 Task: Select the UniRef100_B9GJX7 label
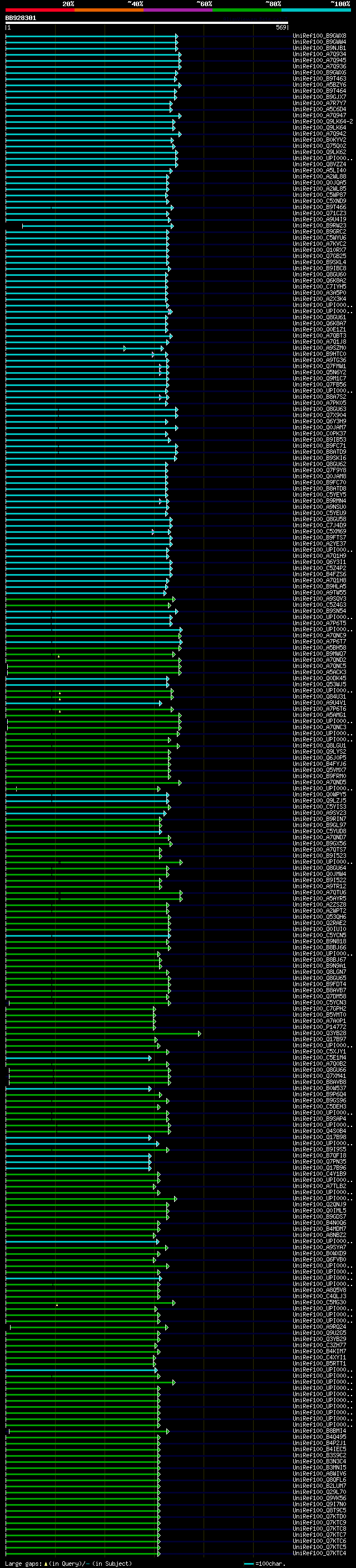pos(319,97)
